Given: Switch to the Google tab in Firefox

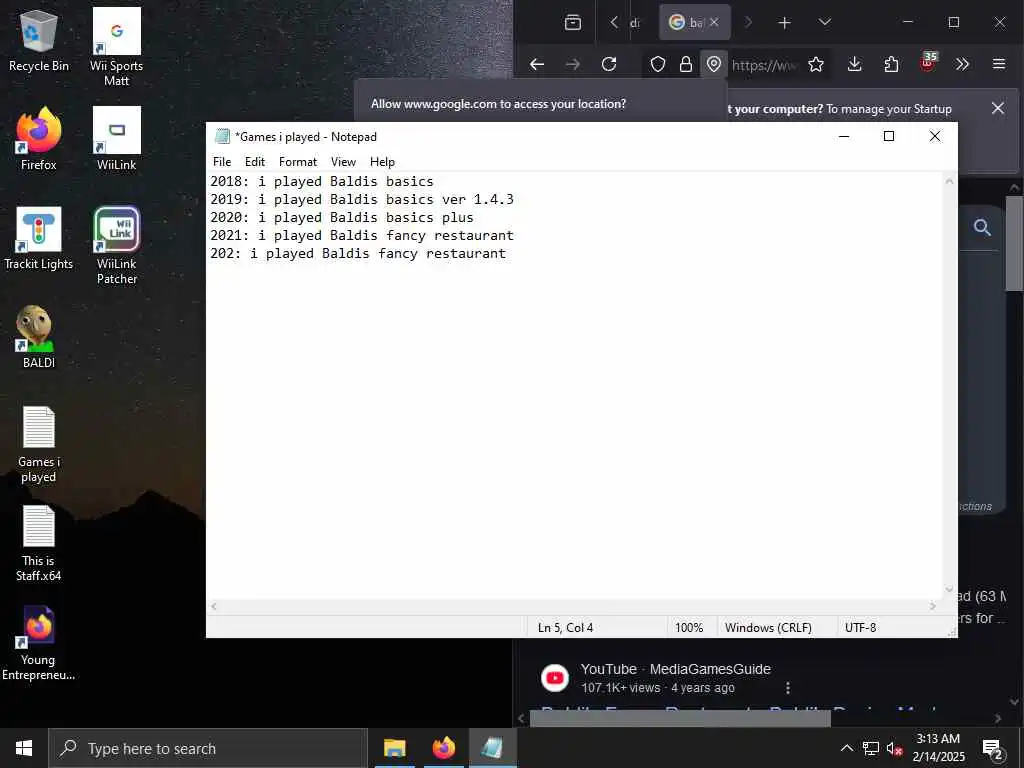Looking at the screenshot, I should [694, 22].
